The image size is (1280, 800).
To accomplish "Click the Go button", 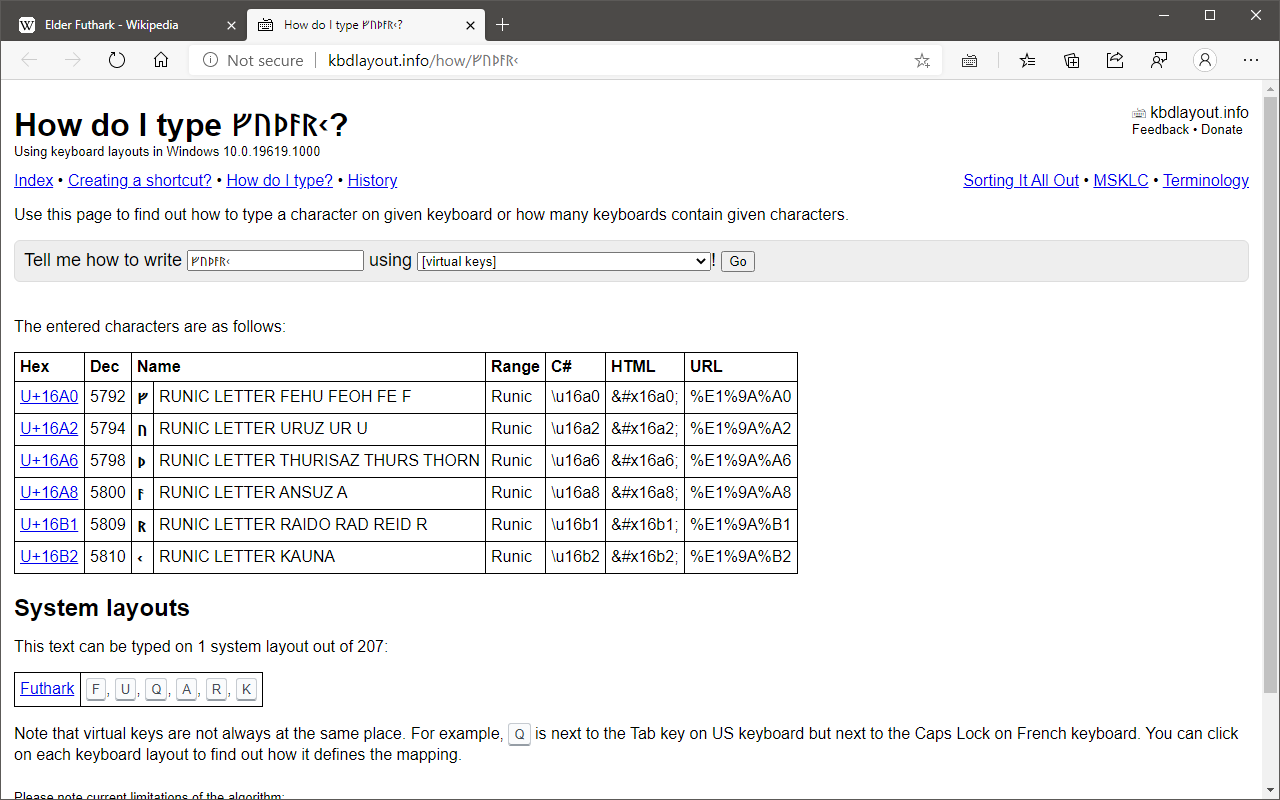I will [738, 261].
